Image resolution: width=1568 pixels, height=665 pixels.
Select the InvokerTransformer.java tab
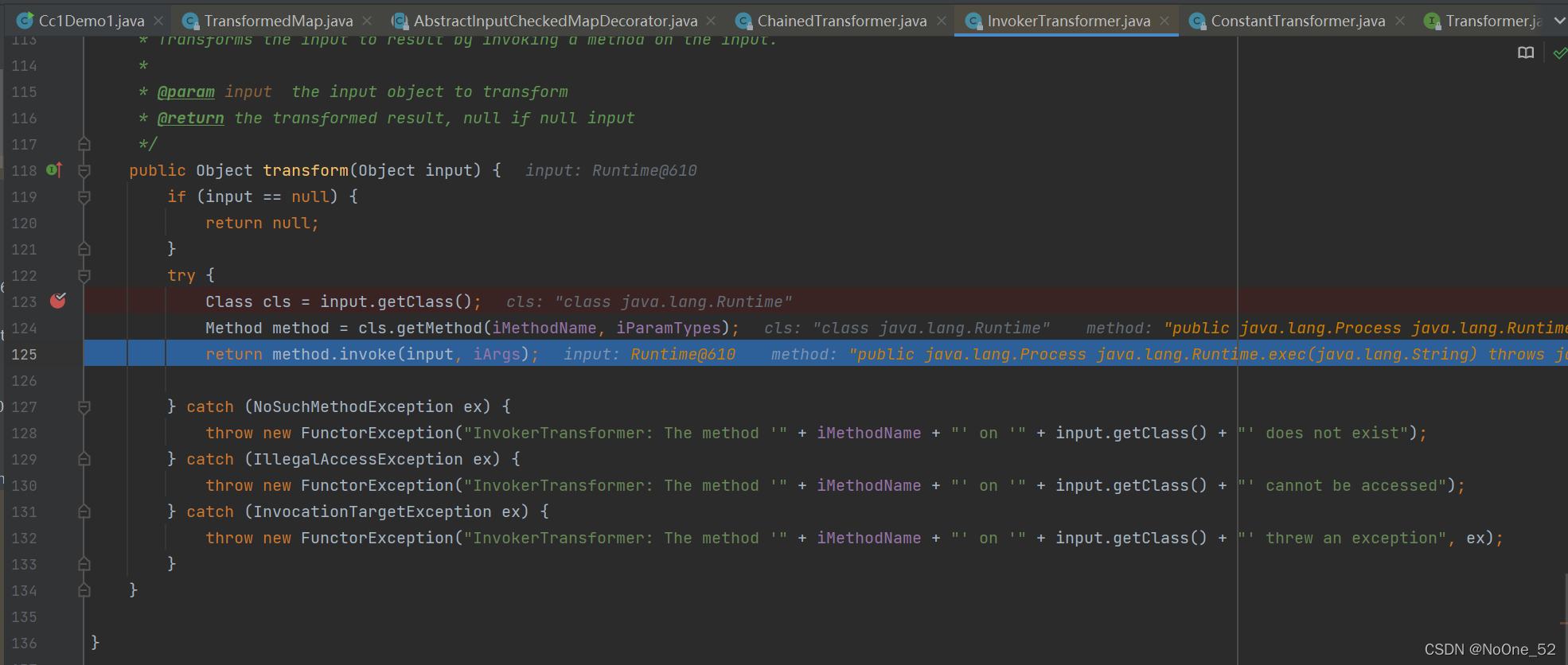(x=1068, y=21)
